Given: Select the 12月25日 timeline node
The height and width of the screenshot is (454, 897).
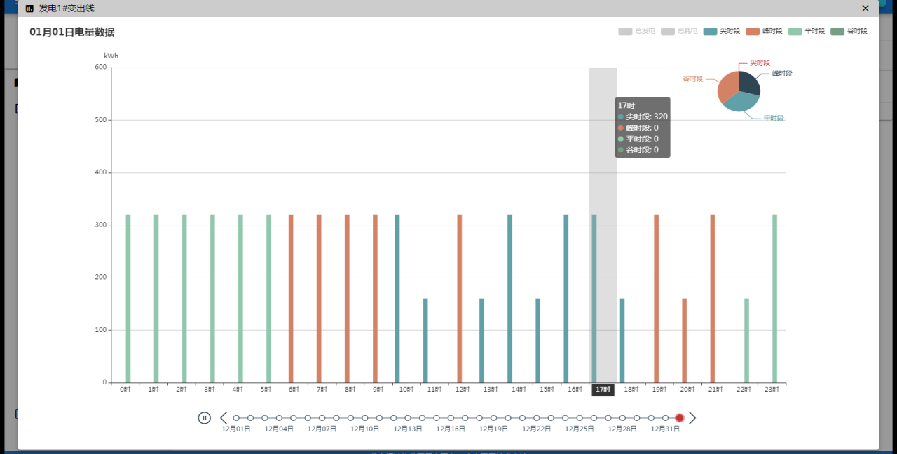Looking at the screenshot, I should coord(580,418).
